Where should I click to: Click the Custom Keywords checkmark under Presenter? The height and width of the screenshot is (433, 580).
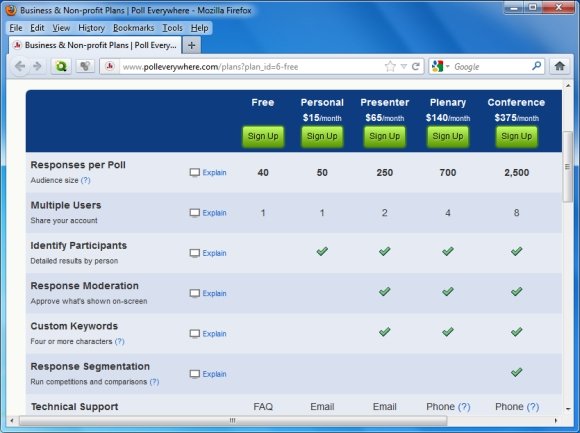(x=385, y=332)
